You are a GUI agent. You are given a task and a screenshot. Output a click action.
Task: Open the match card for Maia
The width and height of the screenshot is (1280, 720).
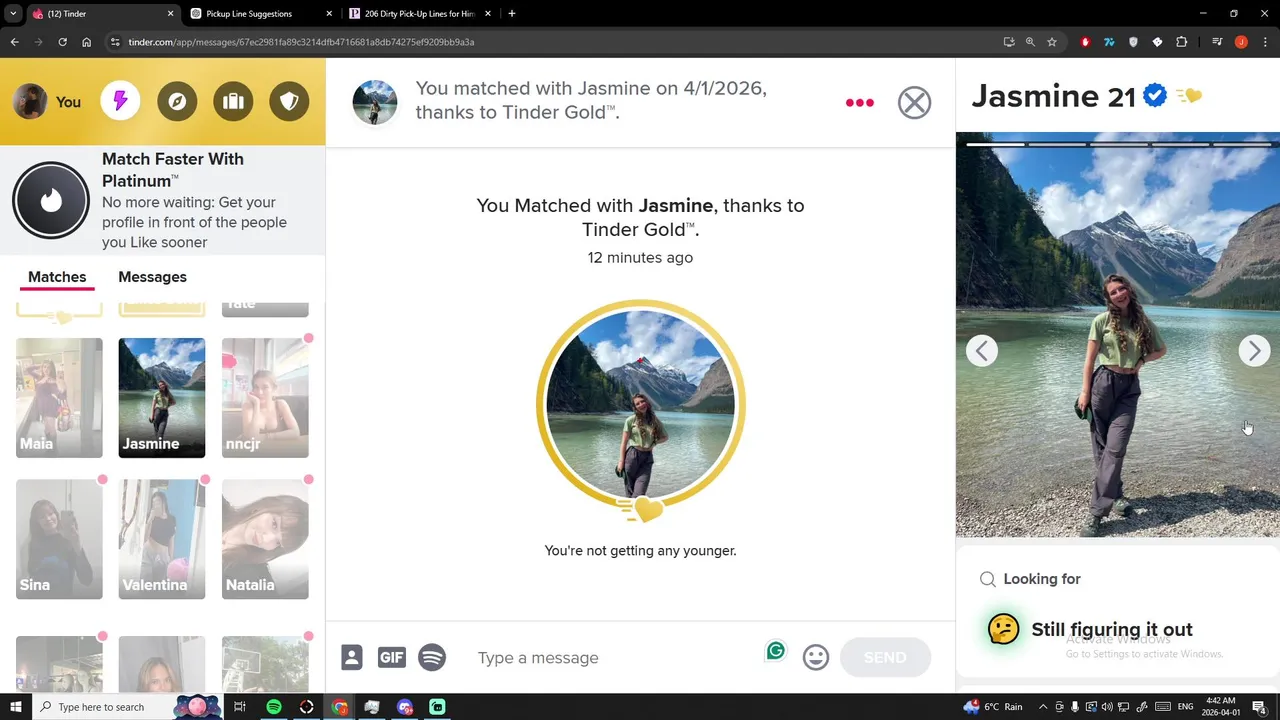(x=59, y=398)
